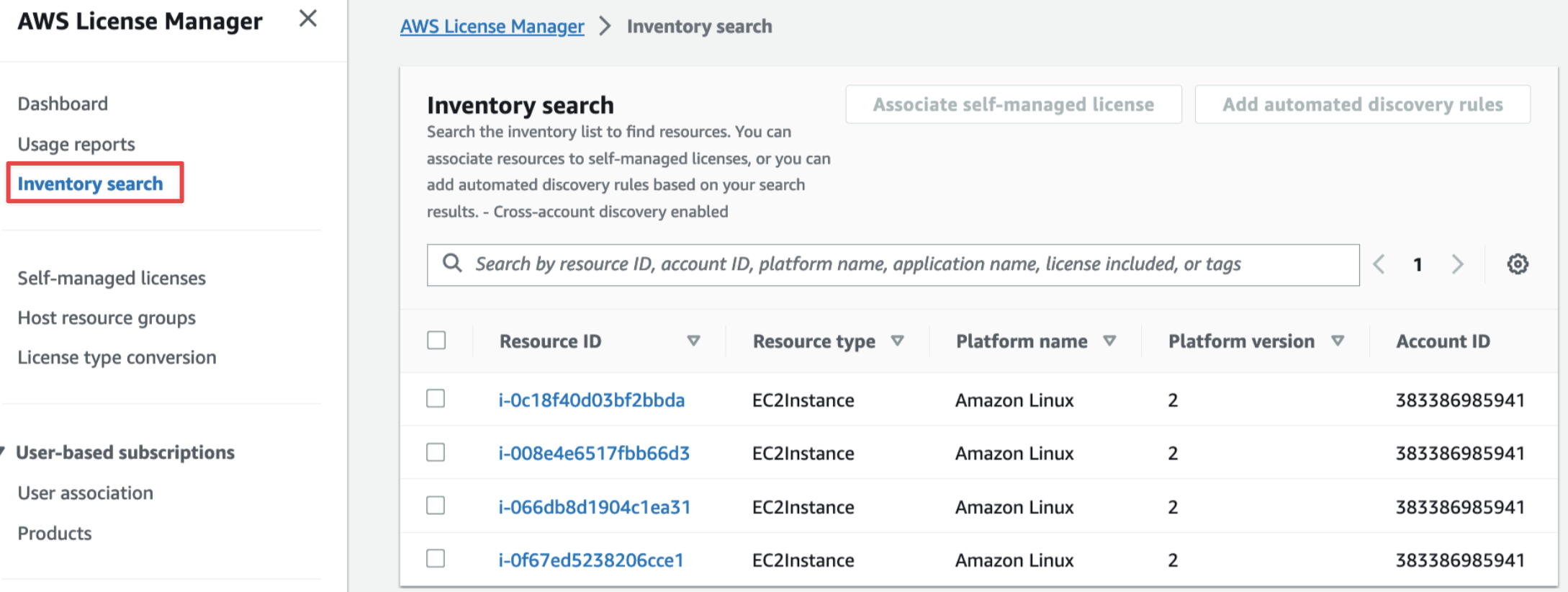Click the search magnifier icon
The height and width of the screenshot is (592, 1568).
click(452, 264)
